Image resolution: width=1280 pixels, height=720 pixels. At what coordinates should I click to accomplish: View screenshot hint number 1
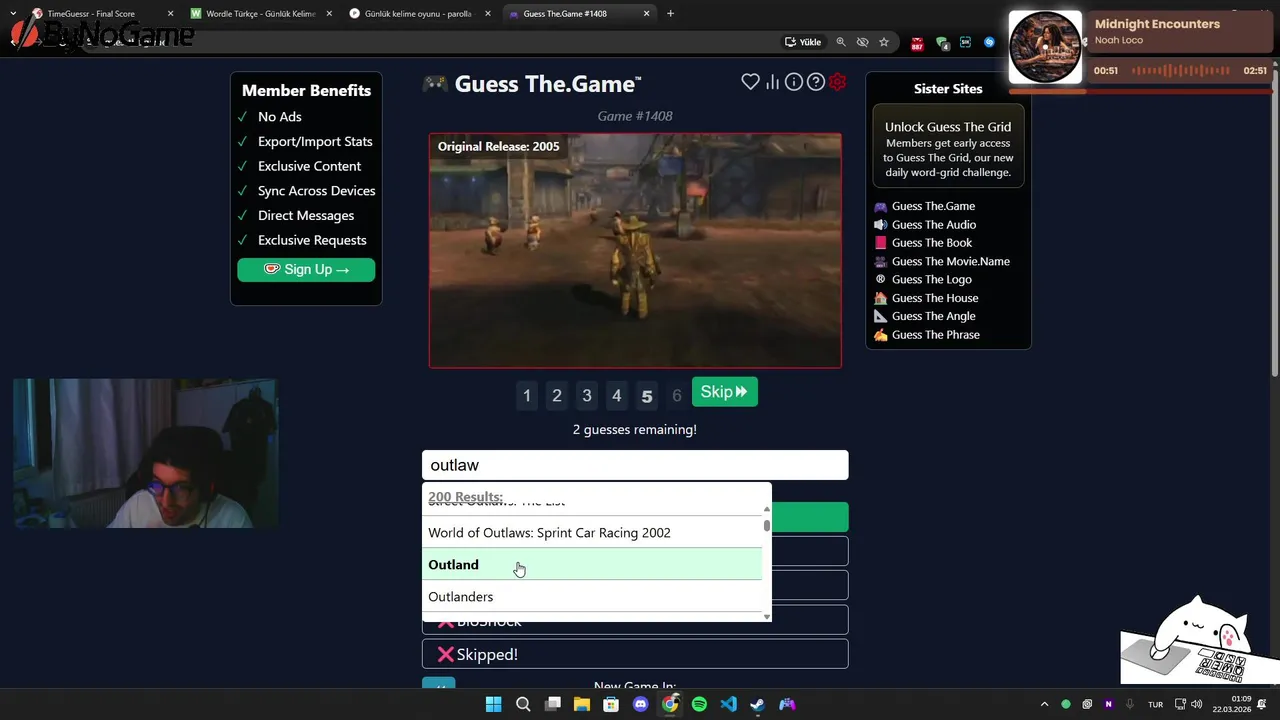(527, 396)
